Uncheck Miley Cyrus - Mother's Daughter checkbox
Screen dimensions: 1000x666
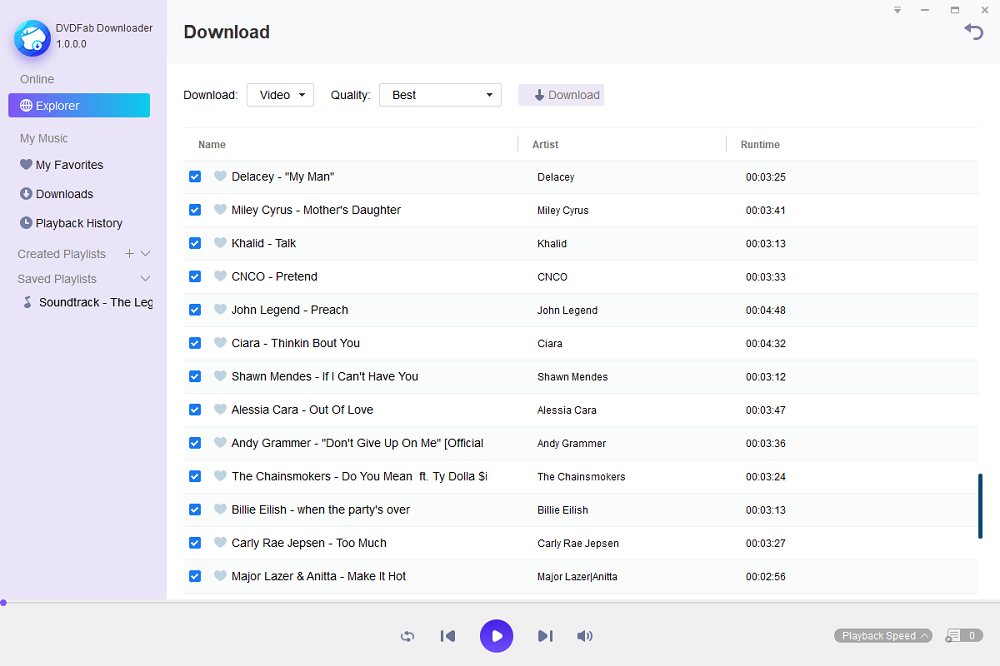coord(195,210)
